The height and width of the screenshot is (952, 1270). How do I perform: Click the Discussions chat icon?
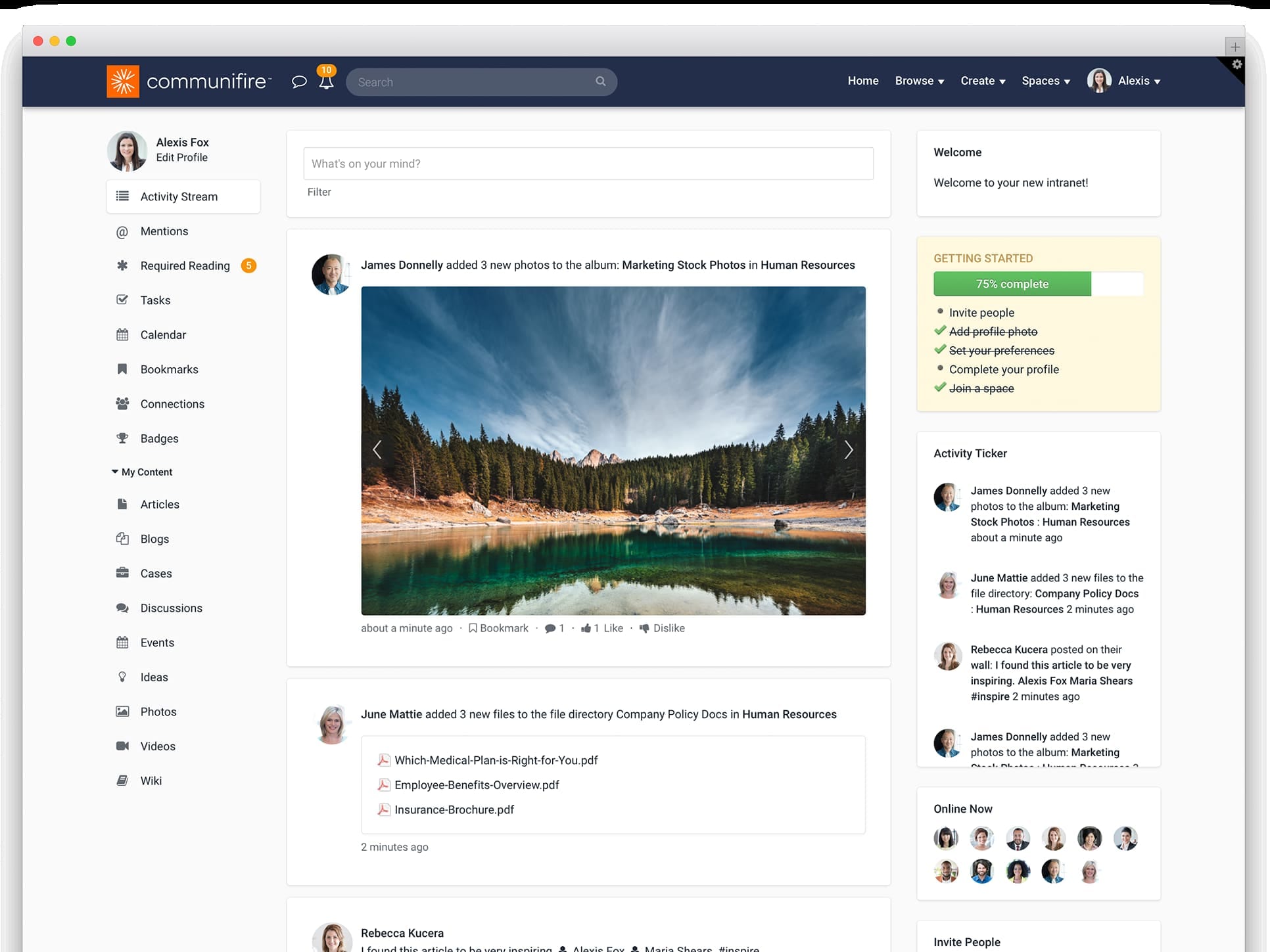(x=122, y=608)
